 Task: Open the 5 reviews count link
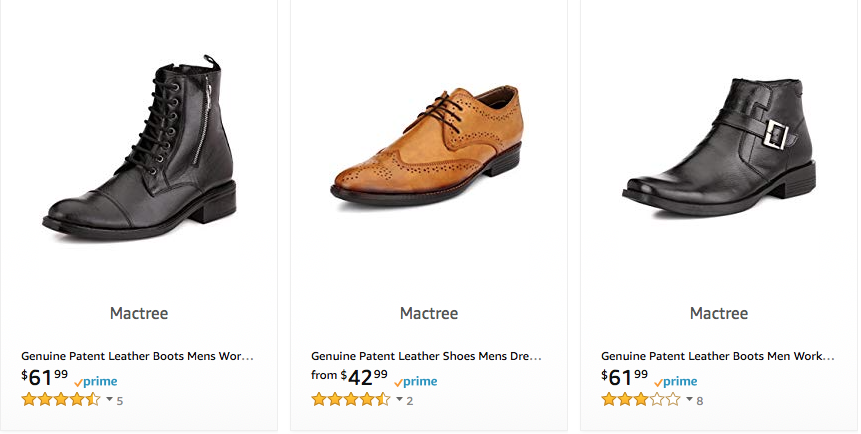(120, 401)
